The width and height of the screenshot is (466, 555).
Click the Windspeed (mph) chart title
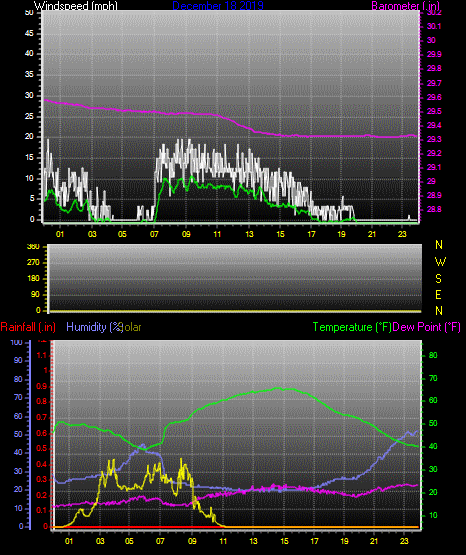click(x=76, y=6)
